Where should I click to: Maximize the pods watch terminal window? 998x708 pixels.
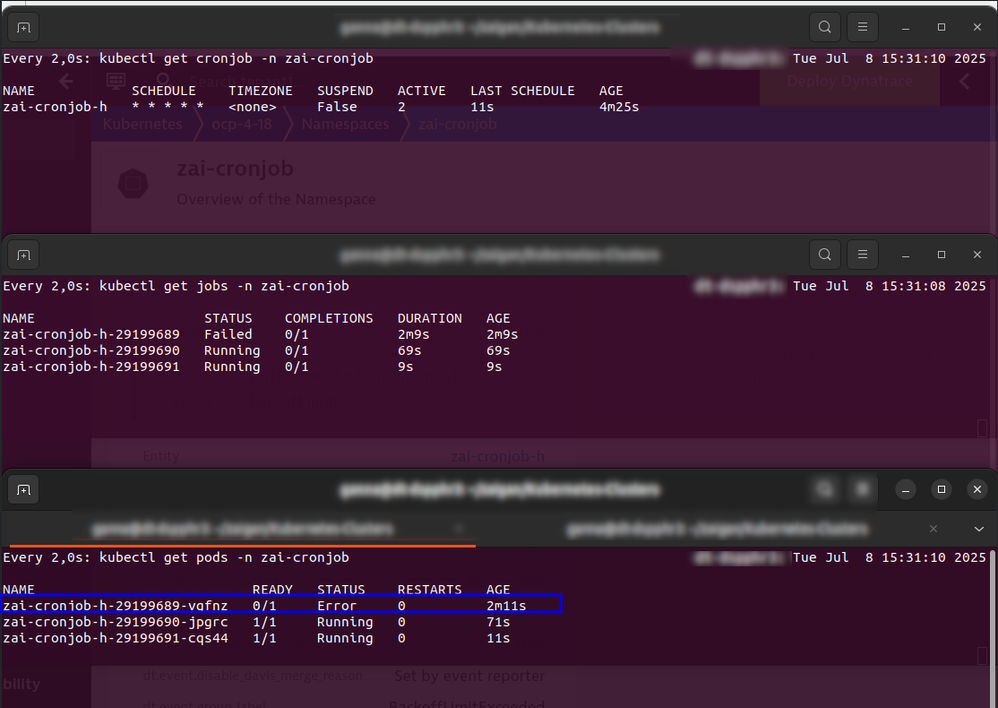tap(941, 490)
